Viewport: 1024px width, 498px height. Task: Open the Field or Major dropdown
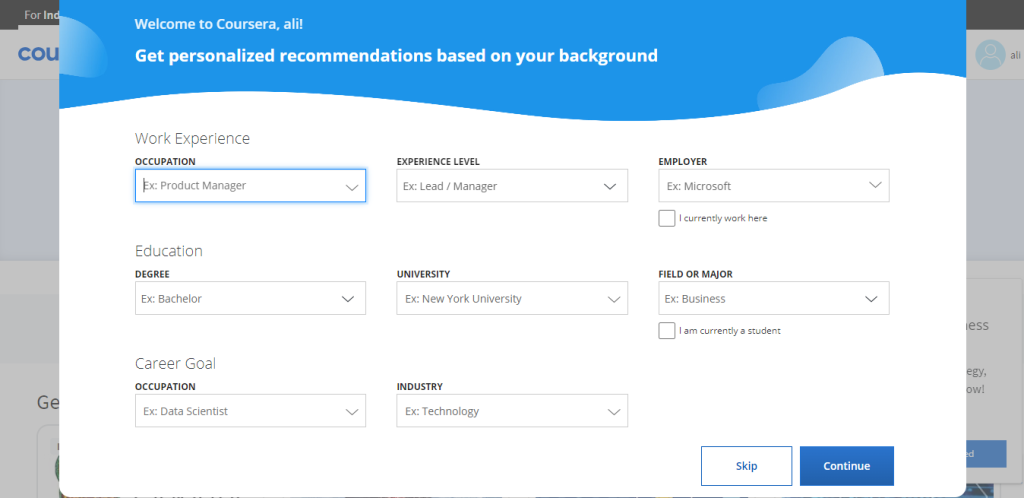point(774,298)
